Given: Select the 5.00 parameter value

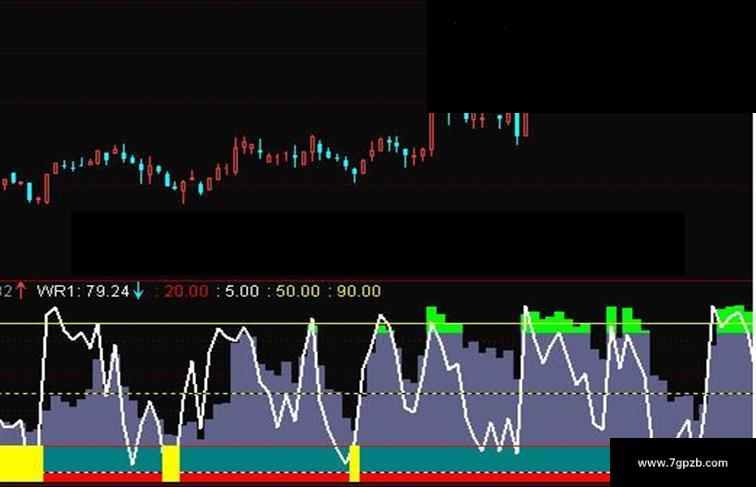Looking at the screenshot, I should 242,291.
